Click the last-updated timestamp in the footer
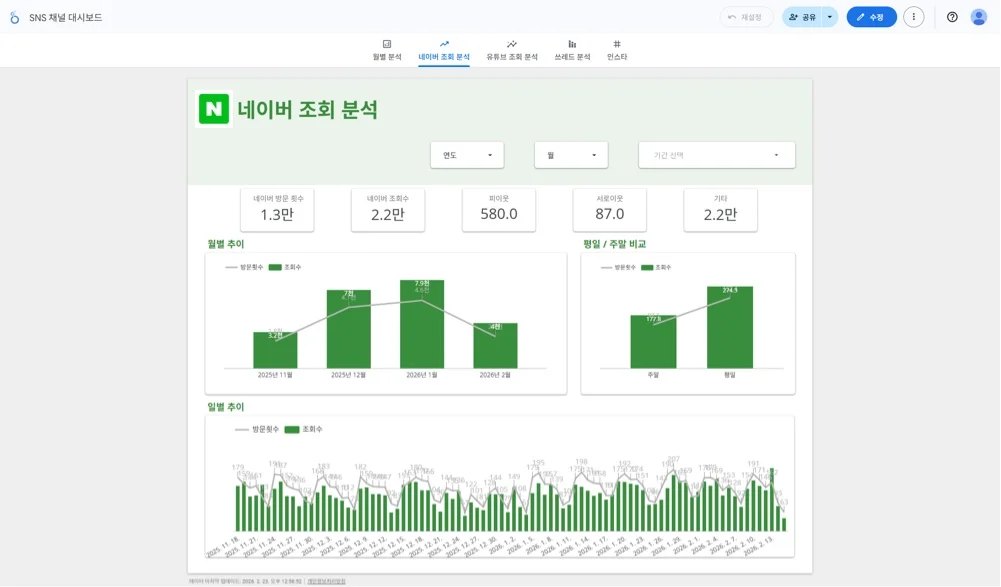 coord(245,581)
